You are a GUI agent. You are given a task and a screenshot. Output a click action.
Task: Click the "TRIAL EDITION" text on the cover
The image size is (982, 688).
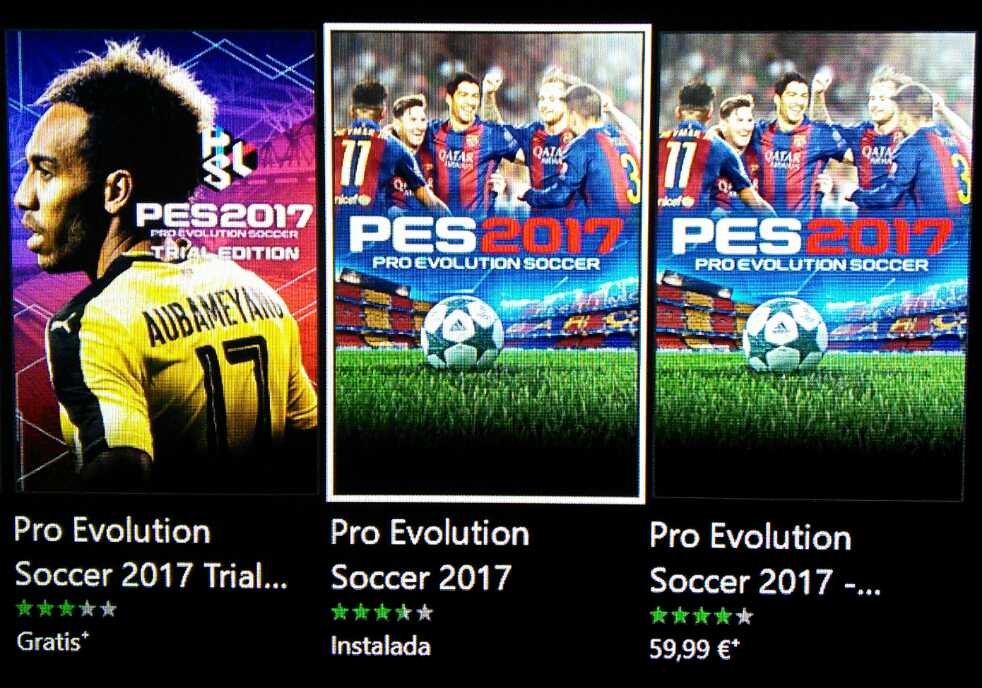tap(225, 253)
